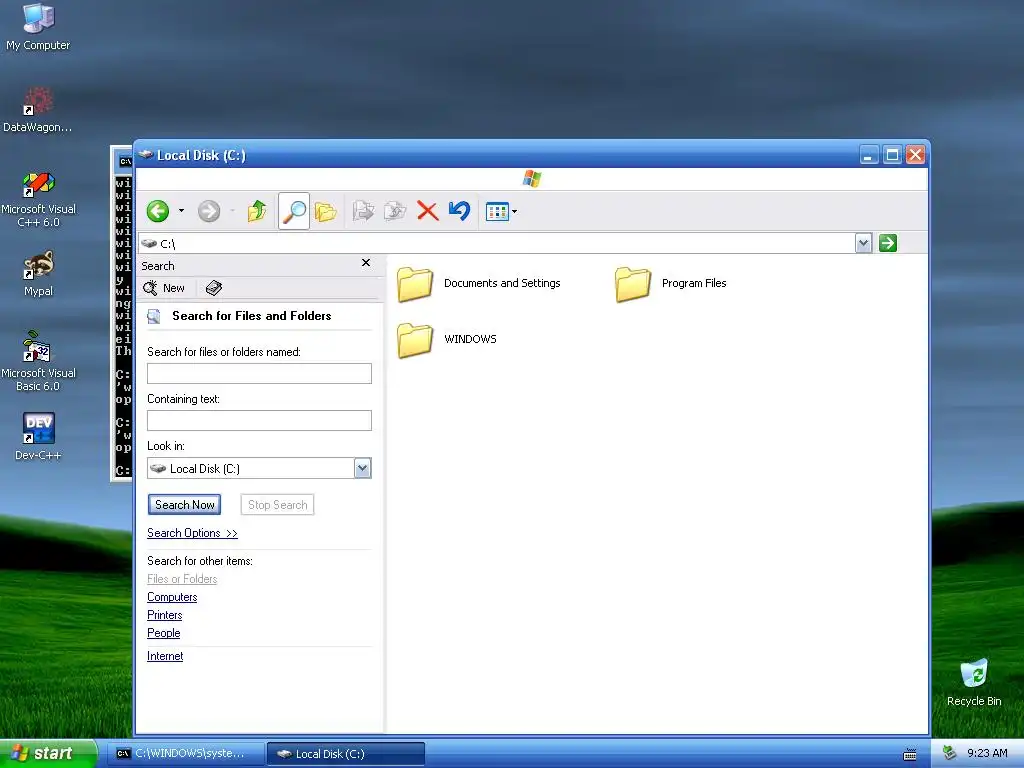Image resolution: width=1024 pixels, height=768 pixels.
Task: Expand the address bar dropdown arrow
Action: click(863, 244)
